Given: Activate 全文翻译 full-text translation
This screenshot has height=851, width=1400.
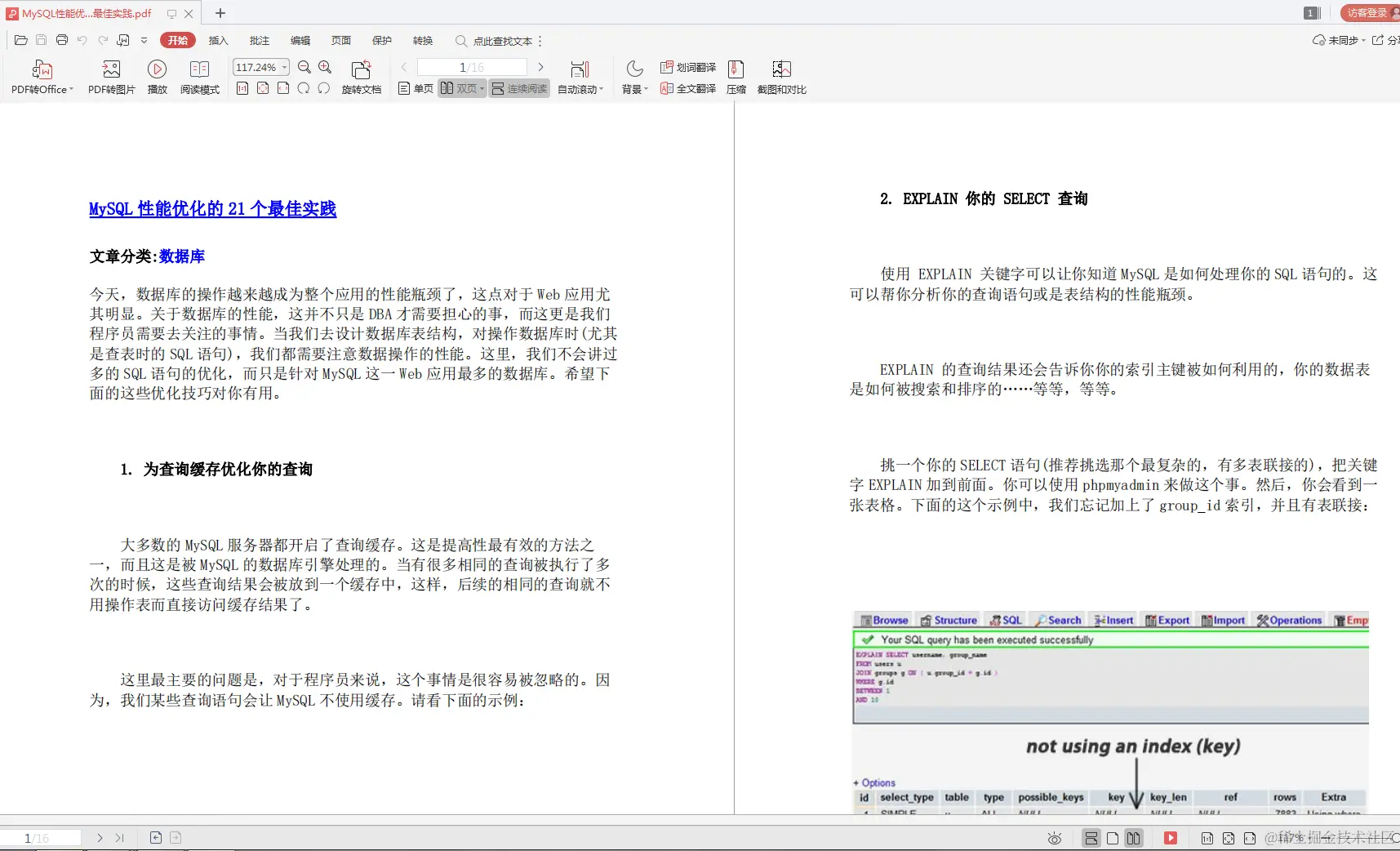Looking at the screenshot, I should [x=687, y=88].
